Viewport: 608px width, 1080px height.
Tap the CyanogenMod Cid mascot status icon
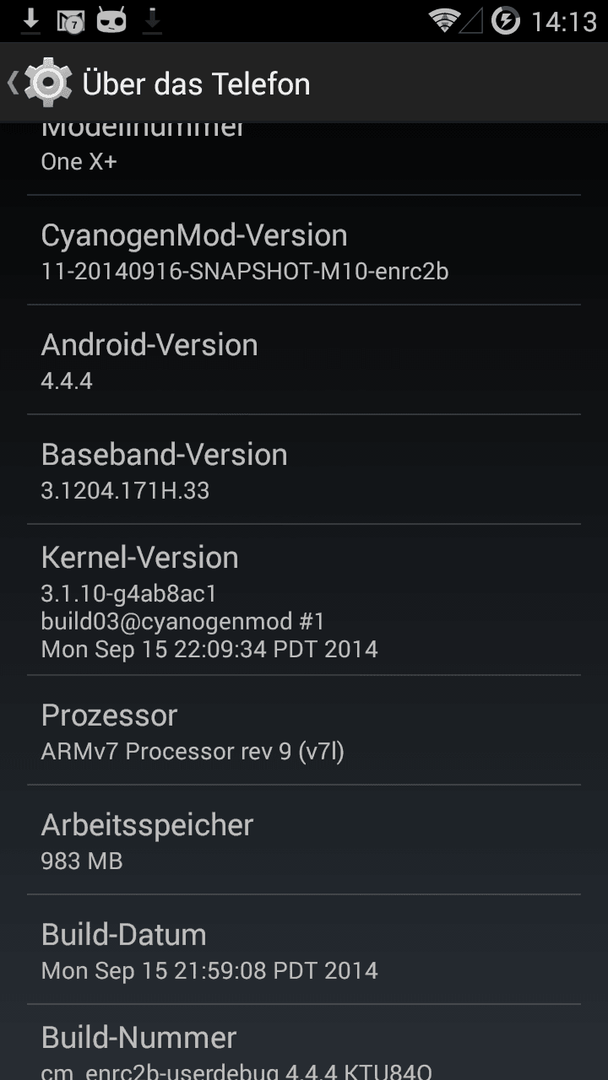(x=112, y=21)
